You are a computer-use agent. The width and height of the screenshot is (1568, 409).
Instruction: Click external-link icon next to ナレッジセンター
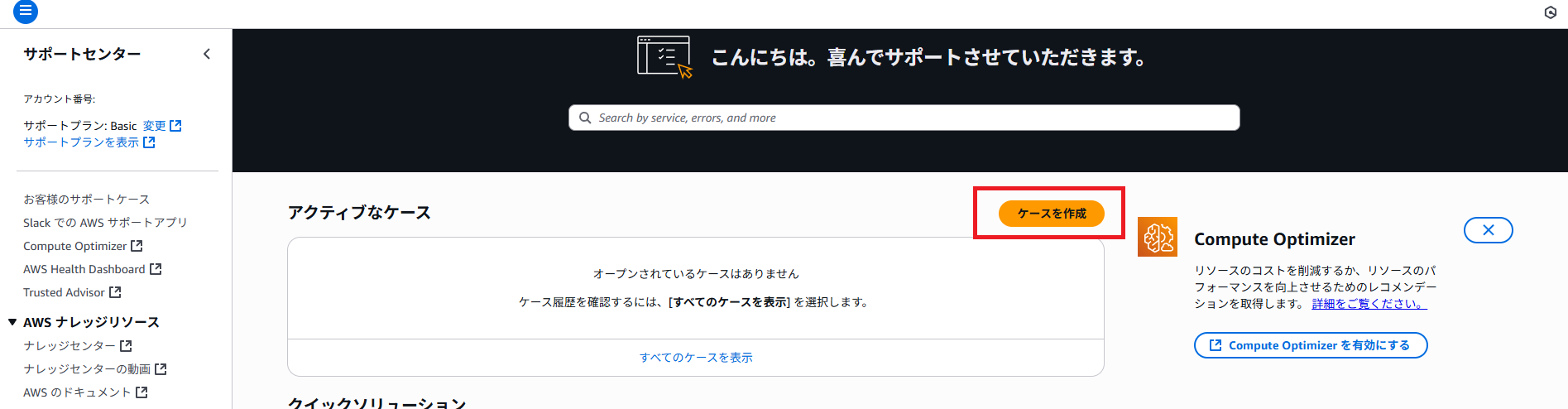click(126, 346)
